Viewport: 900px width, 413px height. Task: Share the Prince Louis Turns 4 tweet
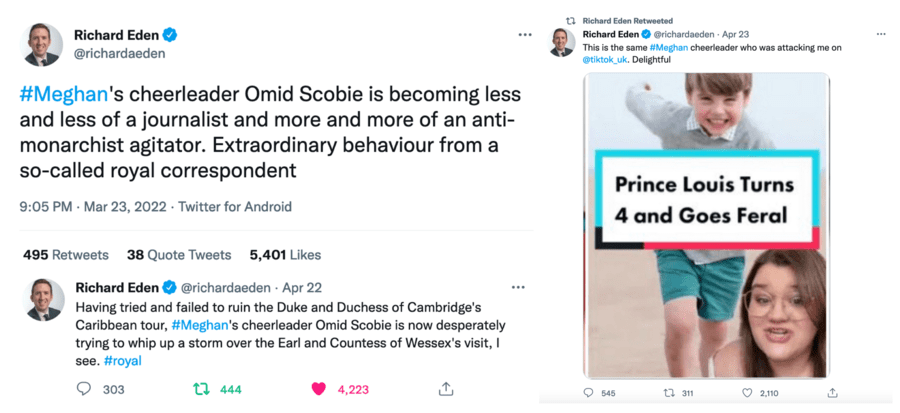[835, 393]
